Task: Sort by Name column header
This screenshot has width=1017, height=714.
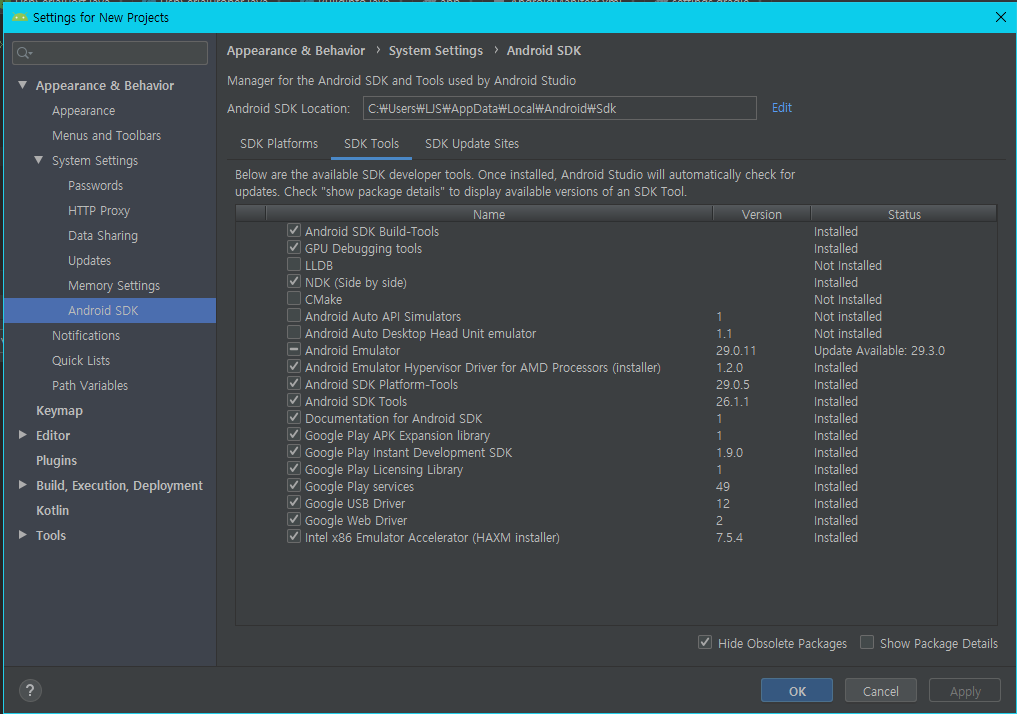Action: [x=489, y=214]
